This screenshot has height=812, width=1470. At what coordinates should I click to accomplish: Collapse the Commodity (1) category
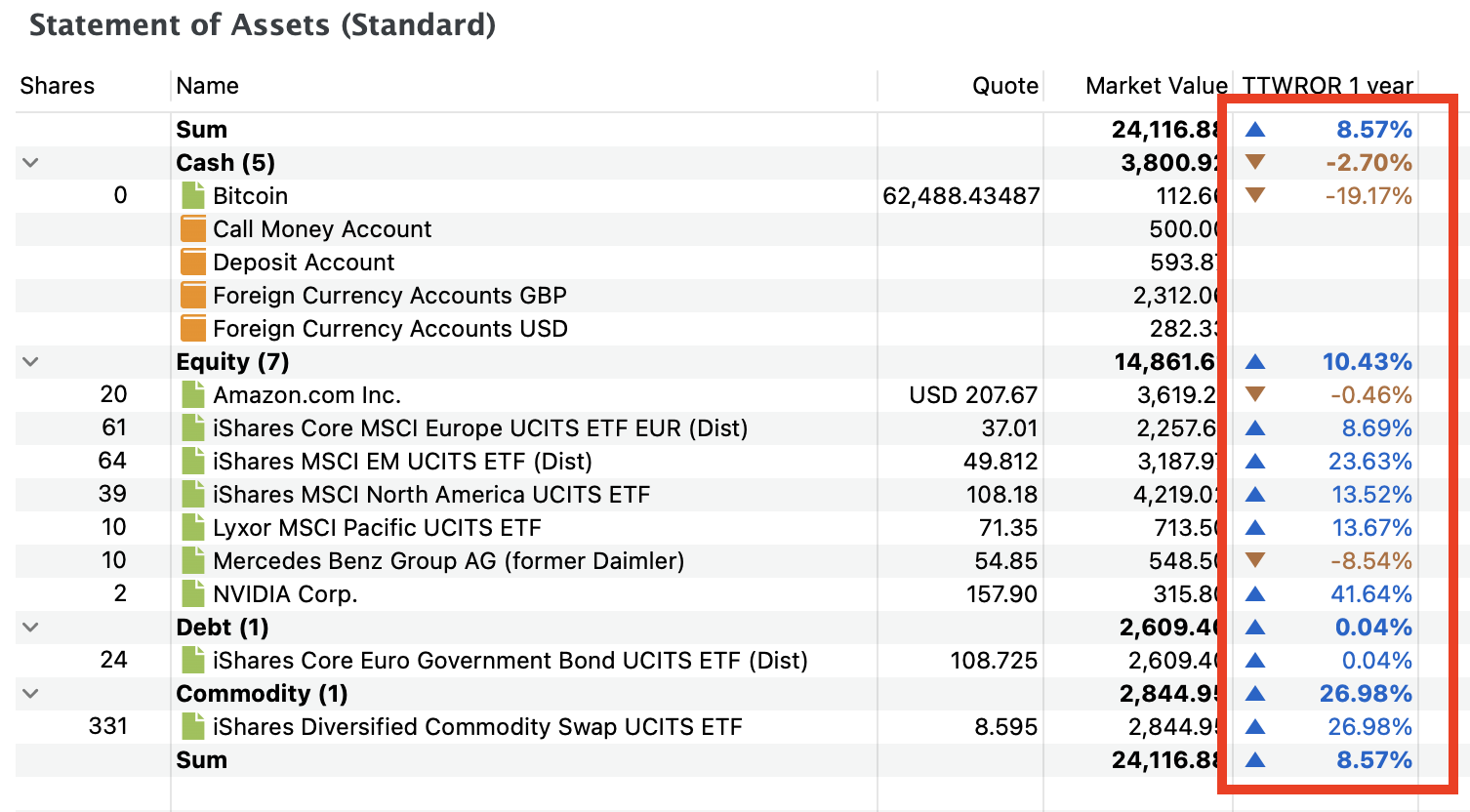click(x=30, y=694)
